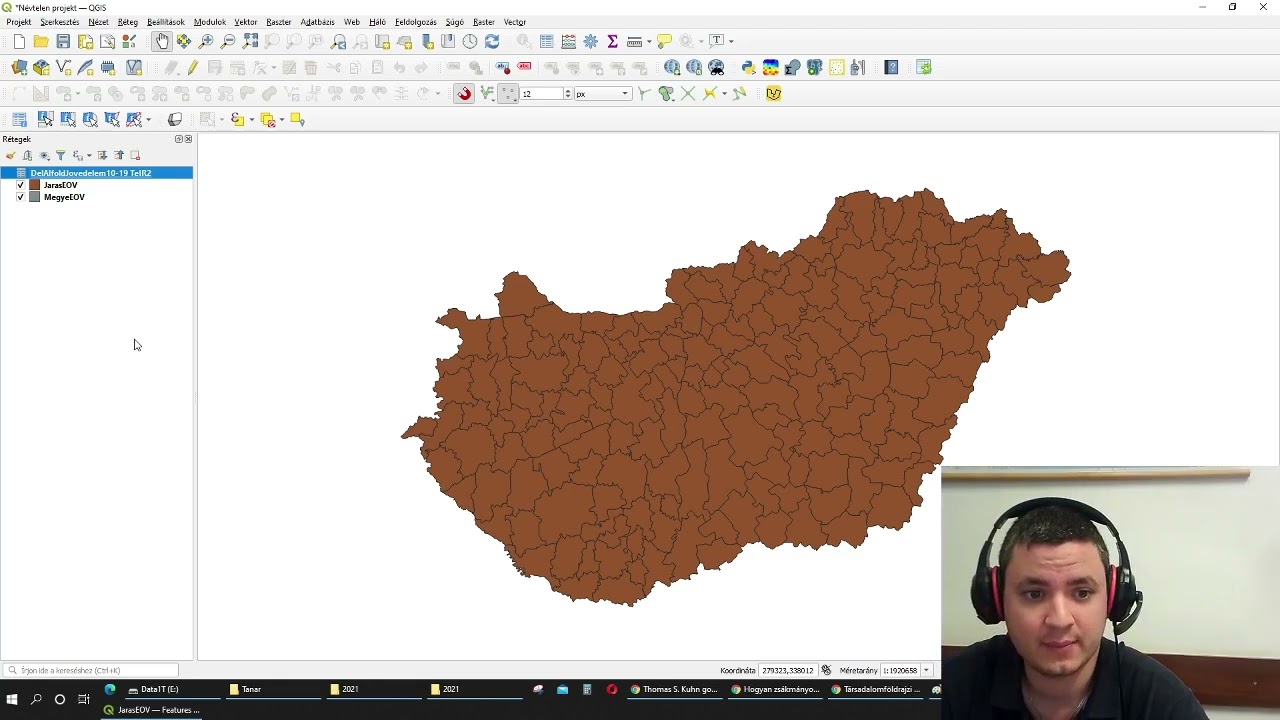This screenshot has width=1280, height=720.
Task: Open the Windows Start menu
Action: click(x=12, y=699)
